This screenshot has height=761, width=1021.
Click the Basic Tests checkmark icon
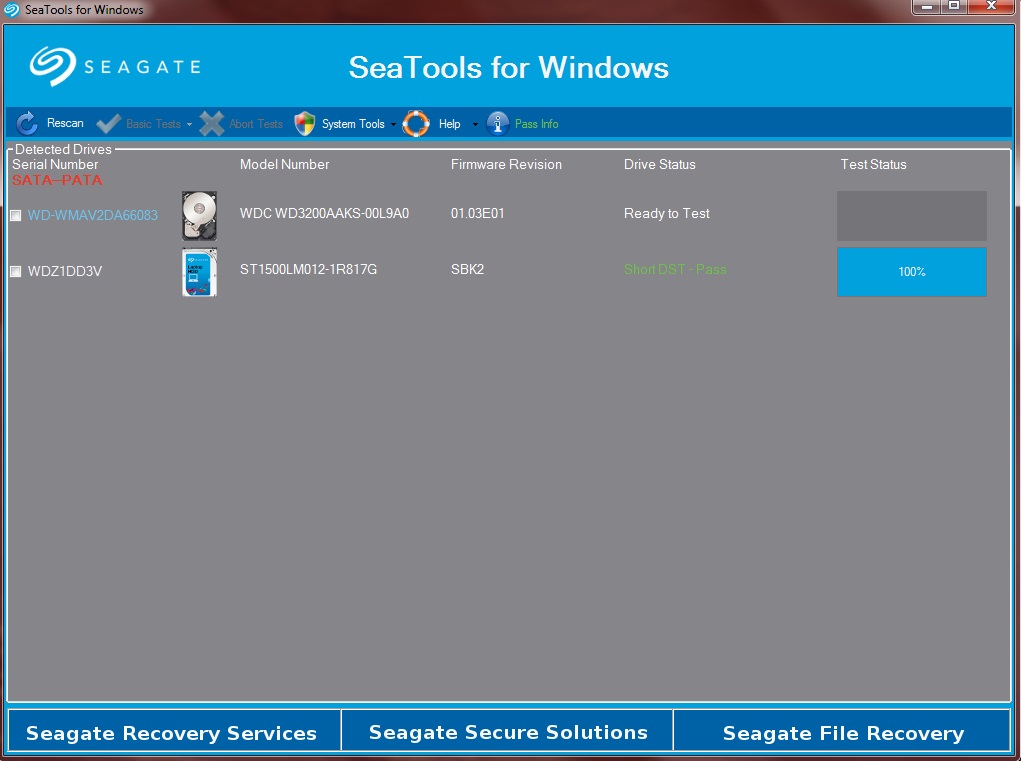[x=109, y=124]
